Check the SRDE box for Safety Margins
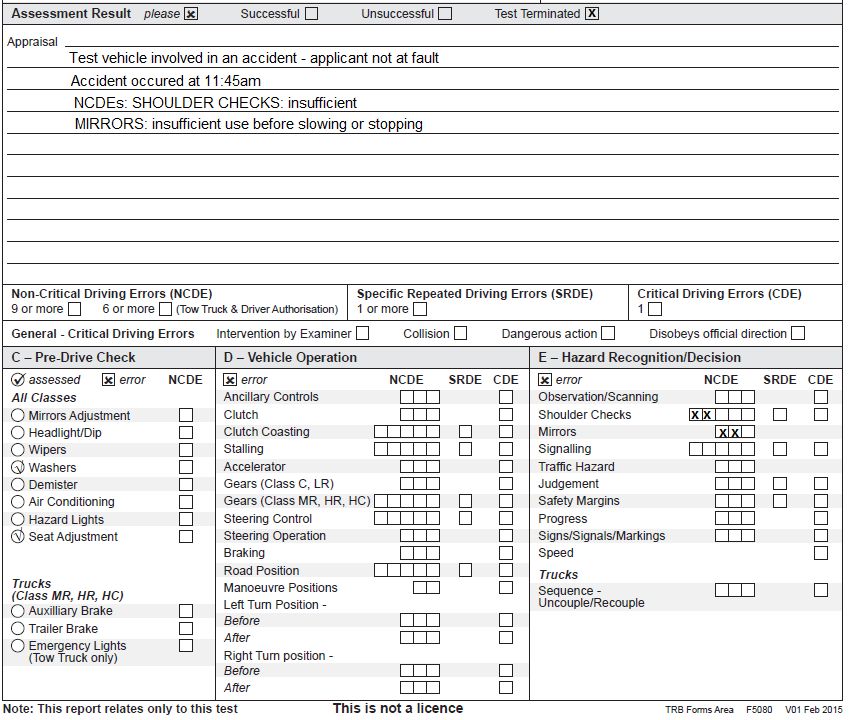This screenshot has width=850, height=720. [x=780, y=501]
